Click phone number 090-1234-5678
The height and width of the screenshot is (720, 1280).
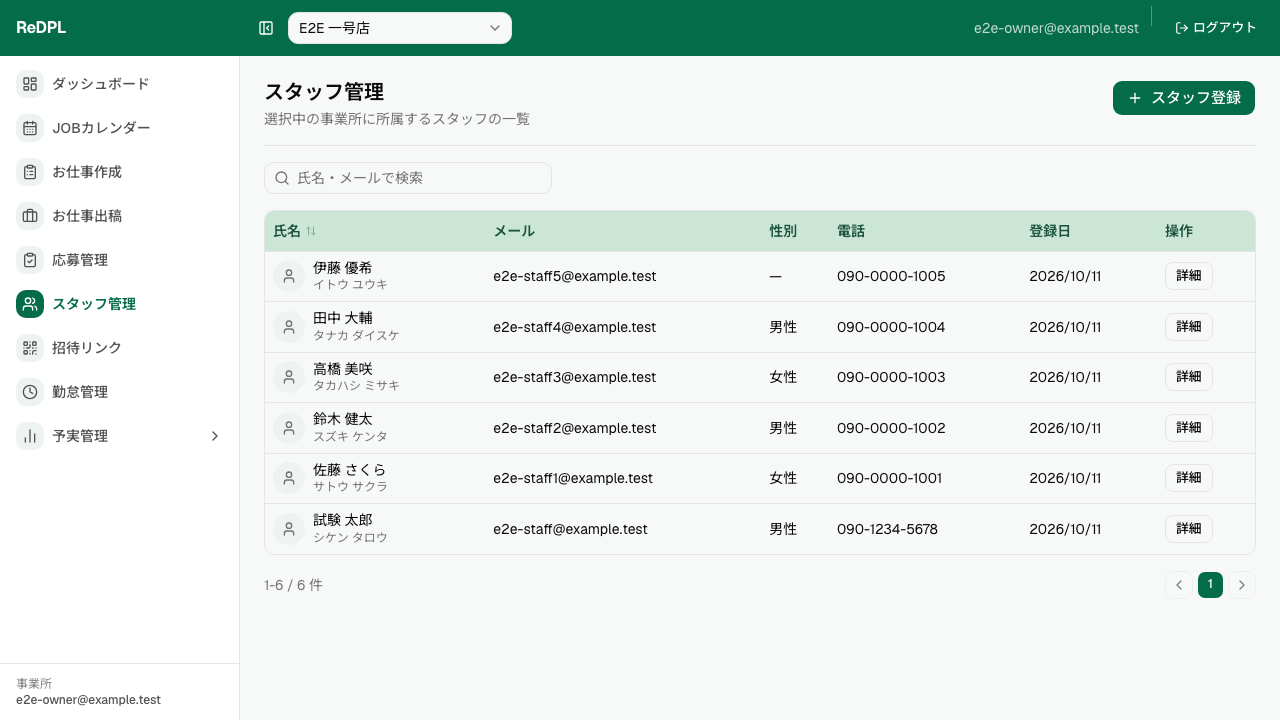(x=887, y=529)
